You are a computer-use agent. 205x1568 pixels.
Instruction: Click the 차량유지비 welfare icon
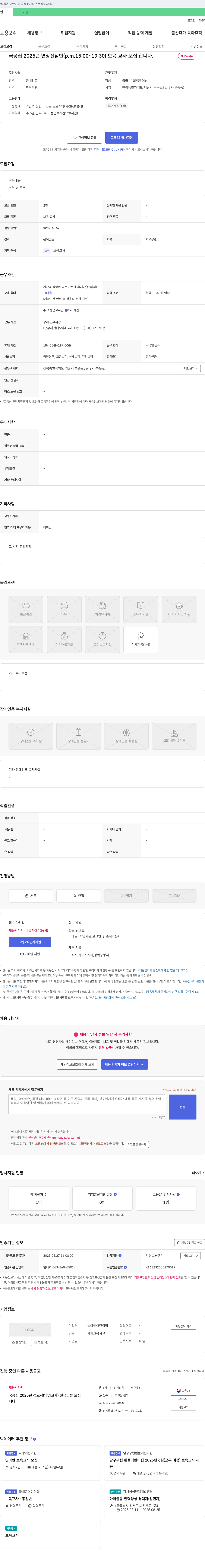coord(102,609)
